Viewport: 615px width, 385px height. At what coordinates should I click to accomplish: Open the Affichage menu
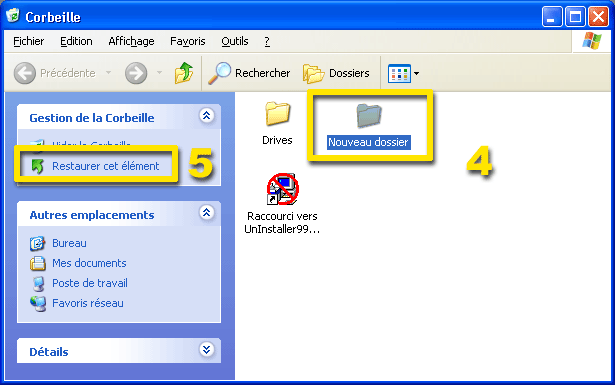131,41
